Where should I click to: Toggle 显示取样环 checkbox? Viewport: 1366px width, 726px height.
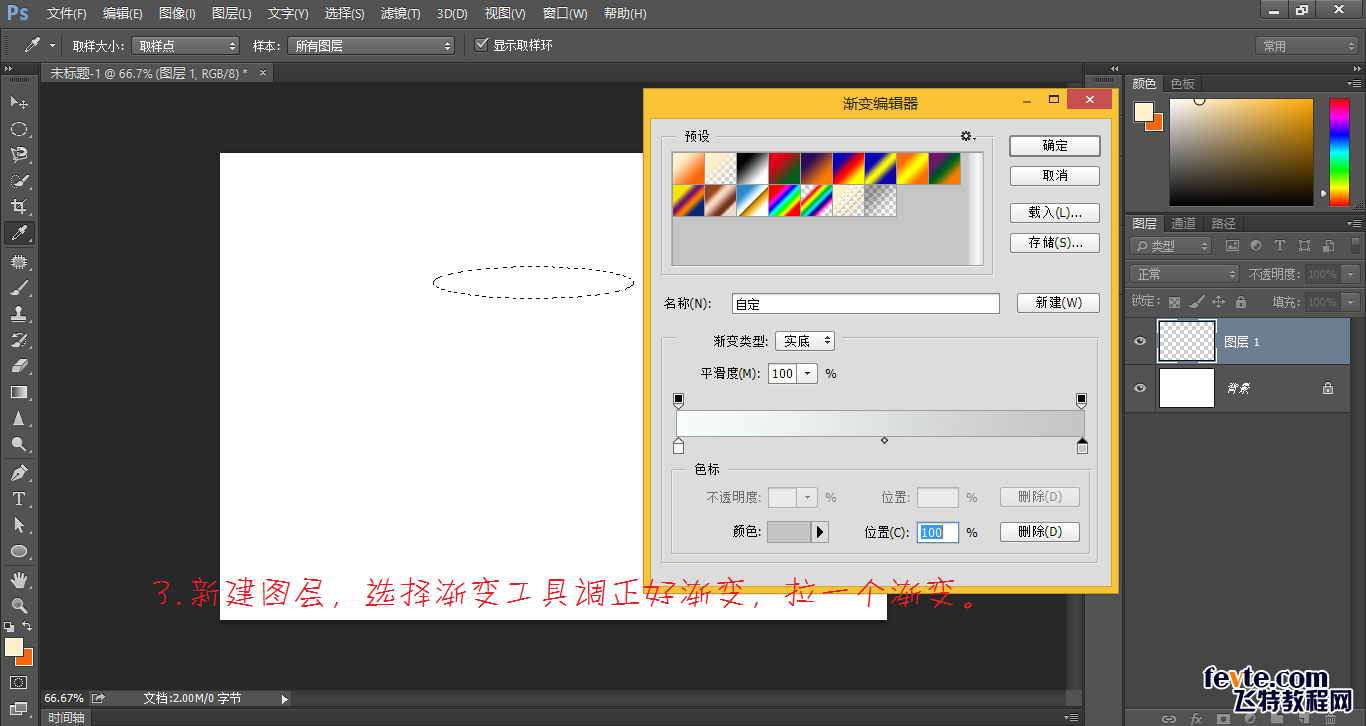point(482,45)
